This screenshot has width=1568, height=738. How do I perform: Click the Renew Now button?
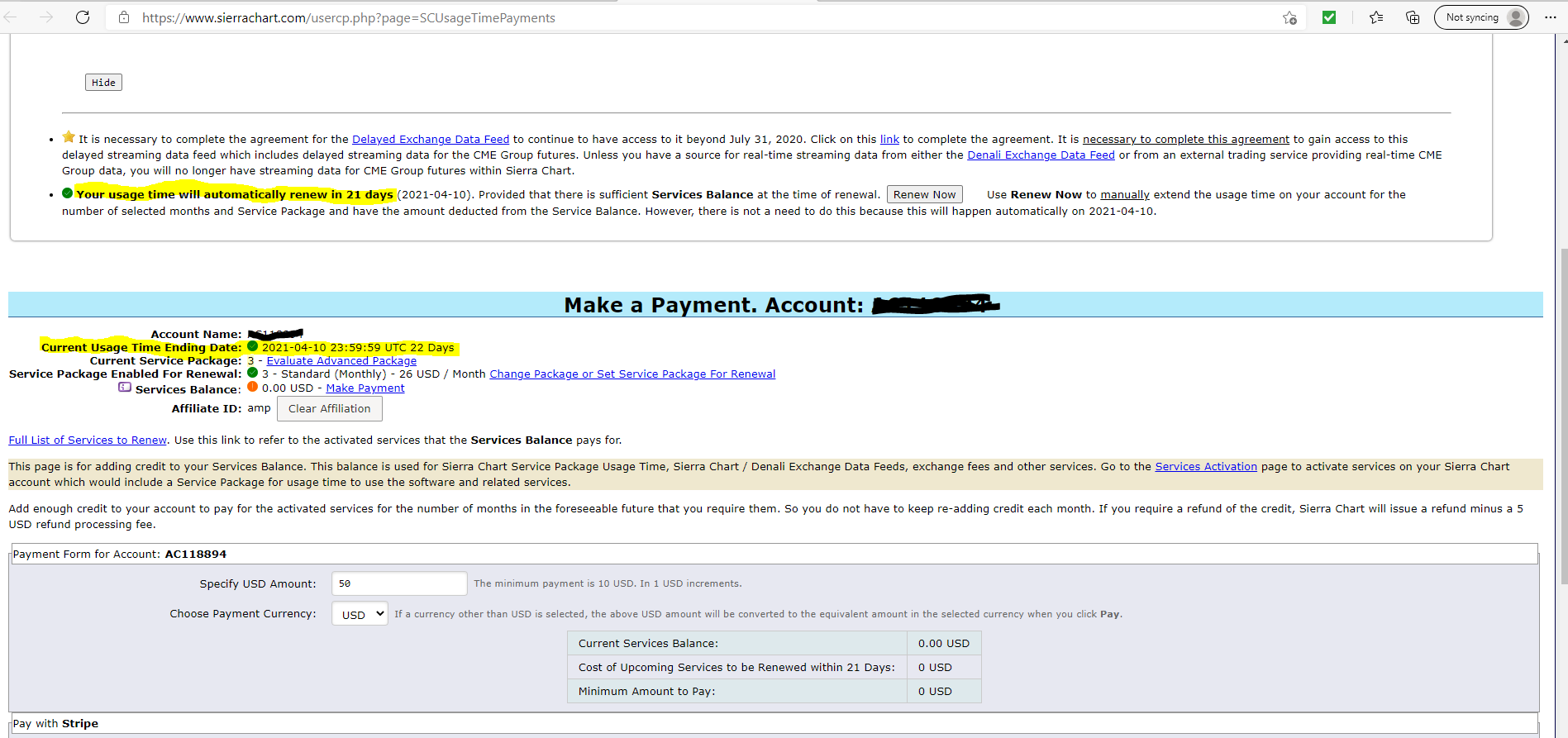(x=924, y=194)
